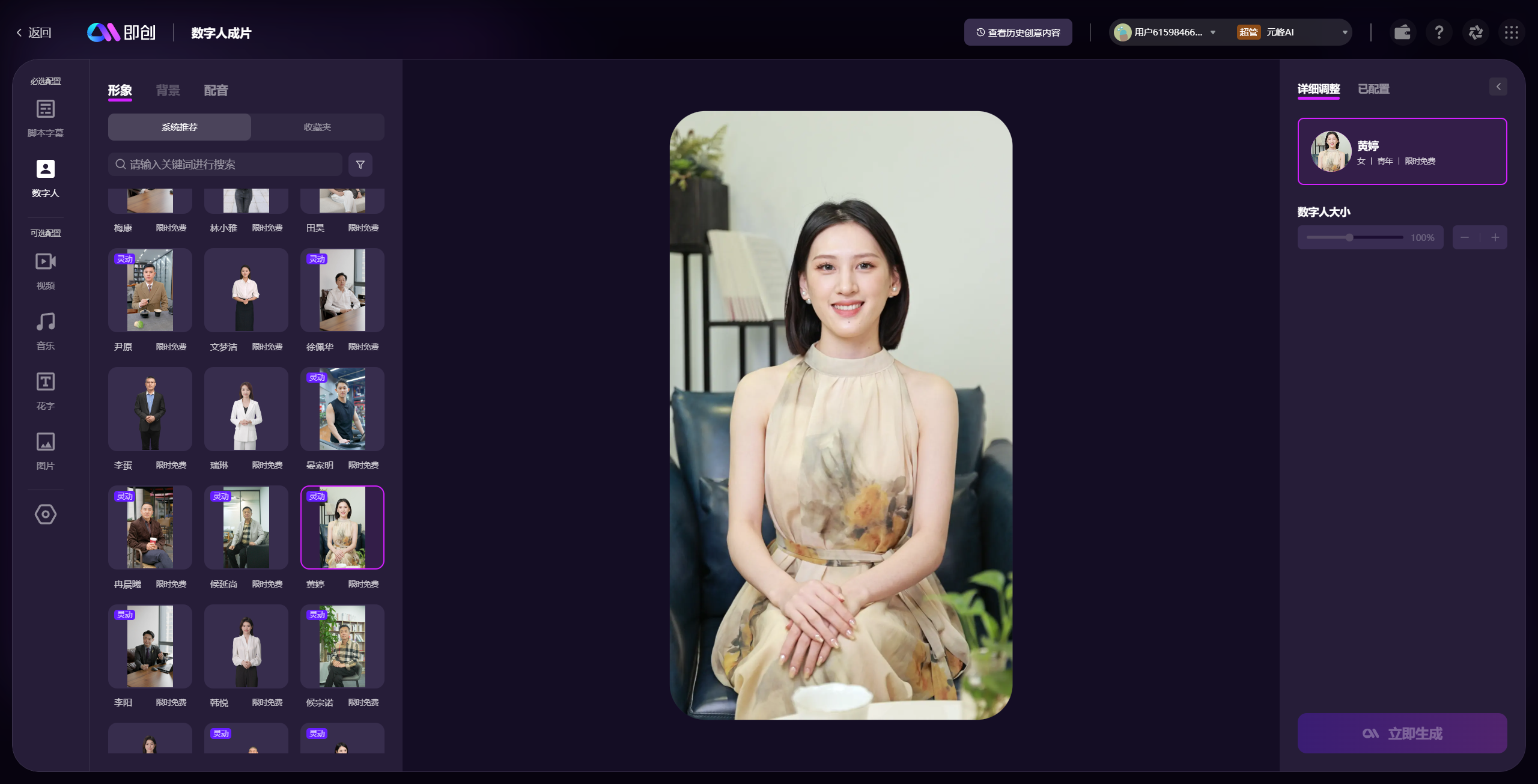Select the 系统推荐 segment
The width and height of the screenshot is (1538, 784).
click(180, 127)
